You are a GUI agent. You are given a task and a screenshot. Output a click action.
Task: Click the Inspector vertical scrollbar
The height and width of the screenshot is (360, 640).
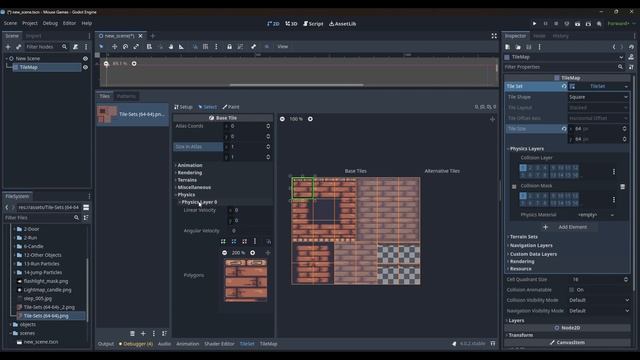[x=633, y=184]
